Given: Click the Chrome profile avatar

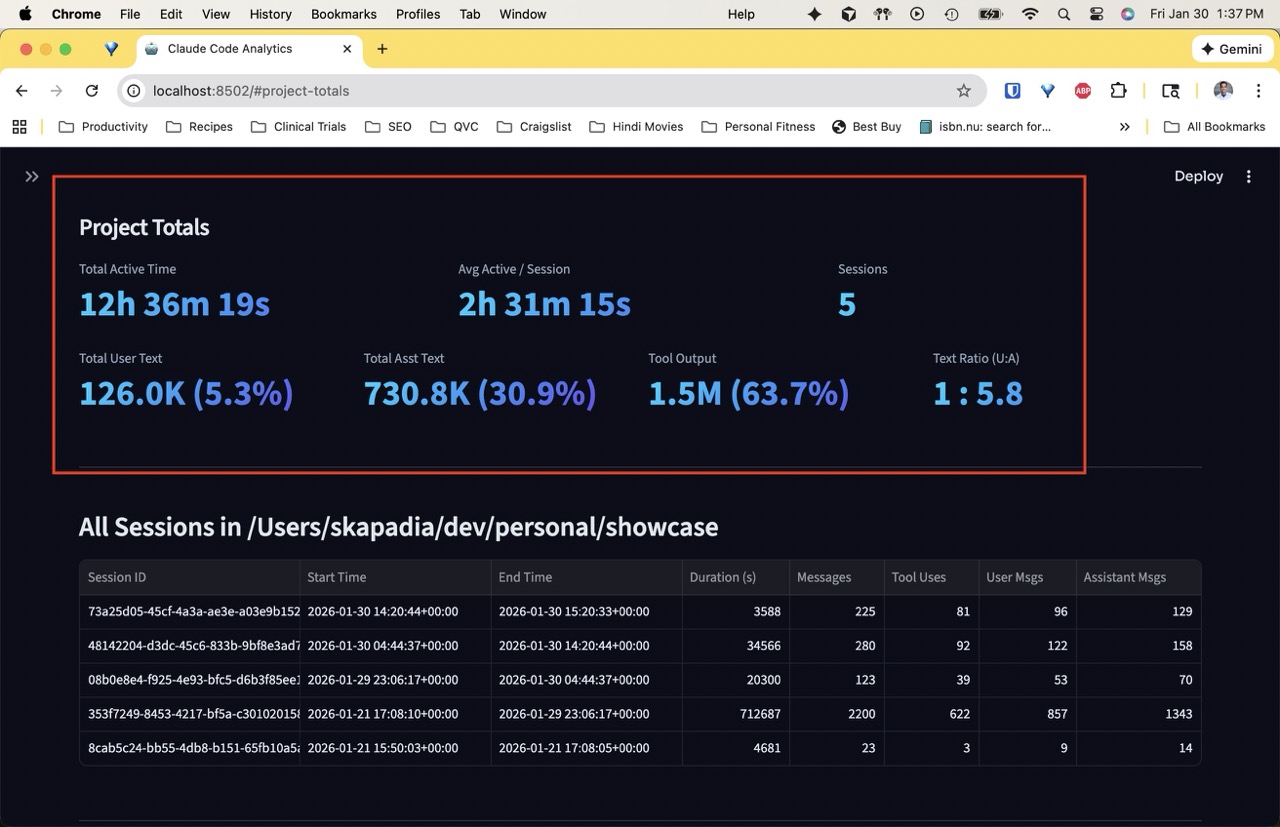Looking at the screenshot, I should coord(1222,90).
